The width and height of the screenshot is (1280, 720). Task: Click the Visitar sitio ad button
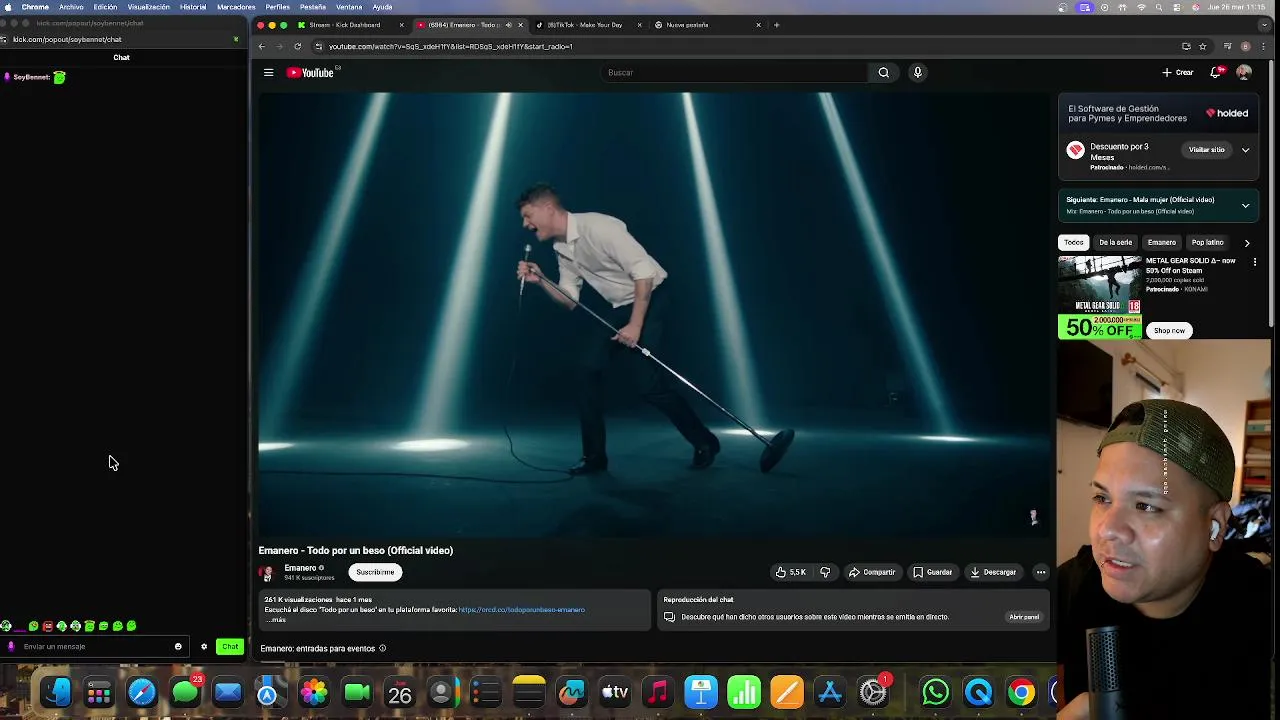click(x=1206, y=150)
